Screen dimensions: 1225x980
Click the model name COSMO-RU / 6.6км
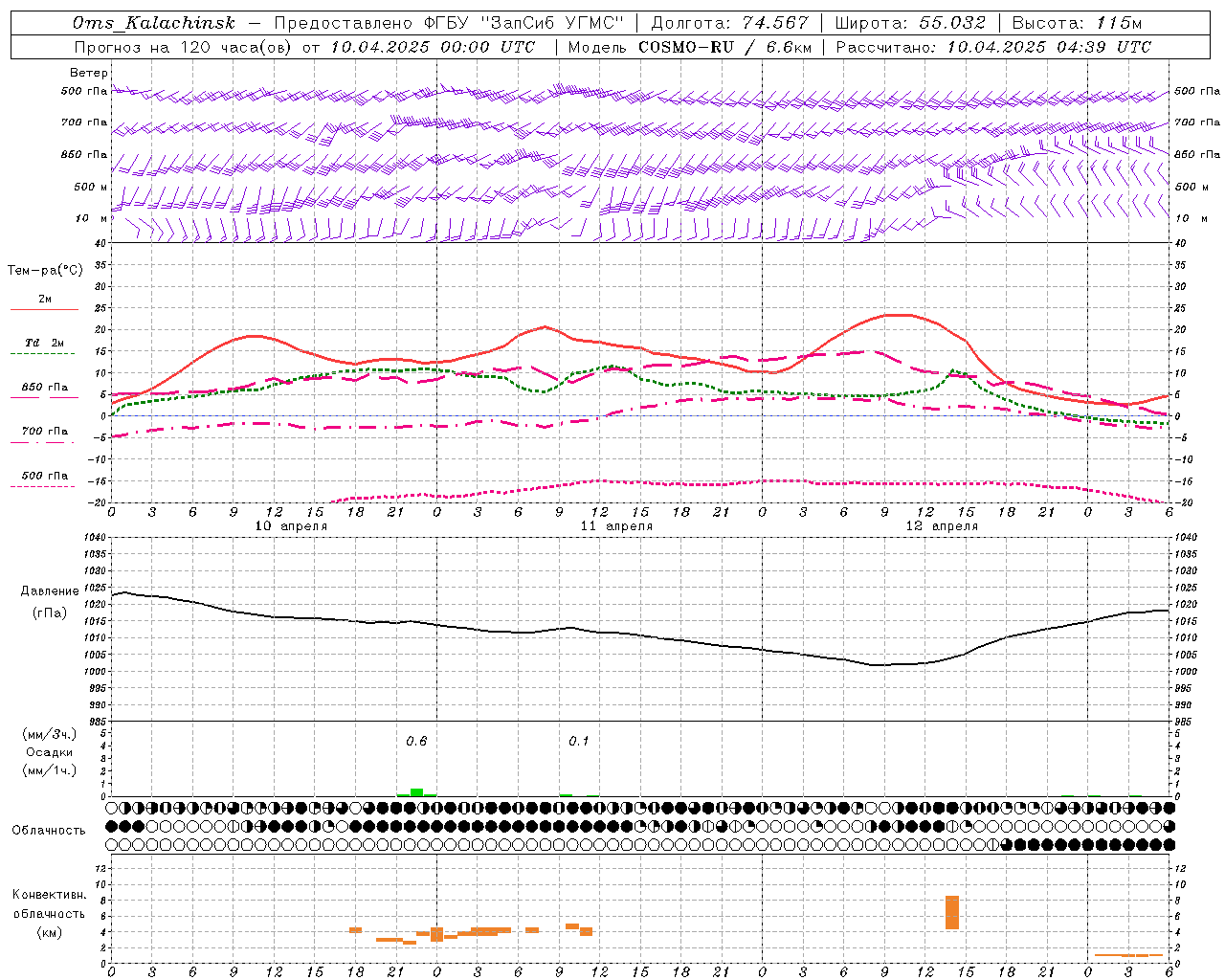[724, 47]
